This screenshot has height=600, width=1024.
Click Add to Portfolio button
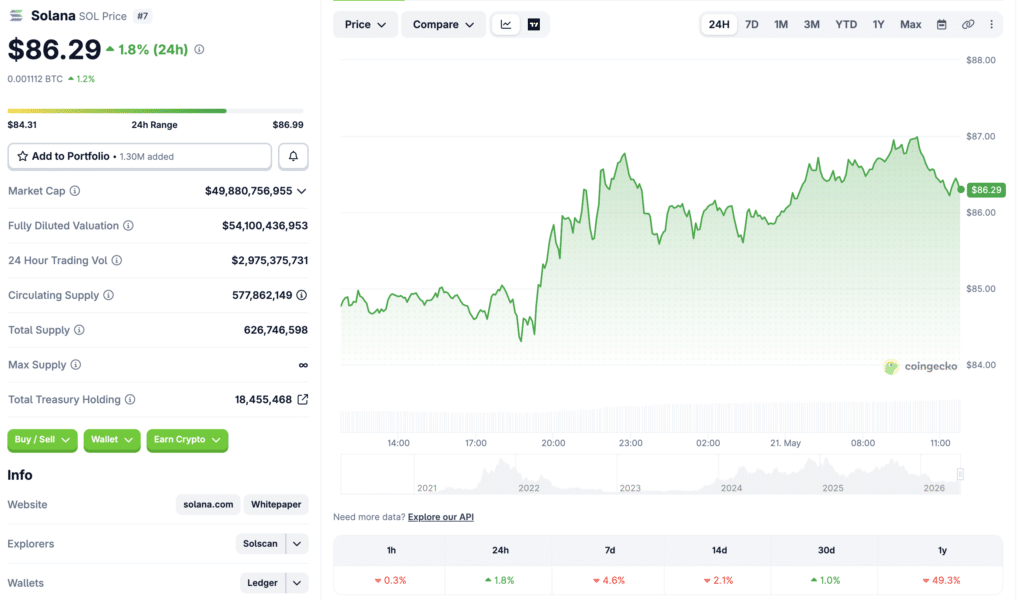pos(140,156)
